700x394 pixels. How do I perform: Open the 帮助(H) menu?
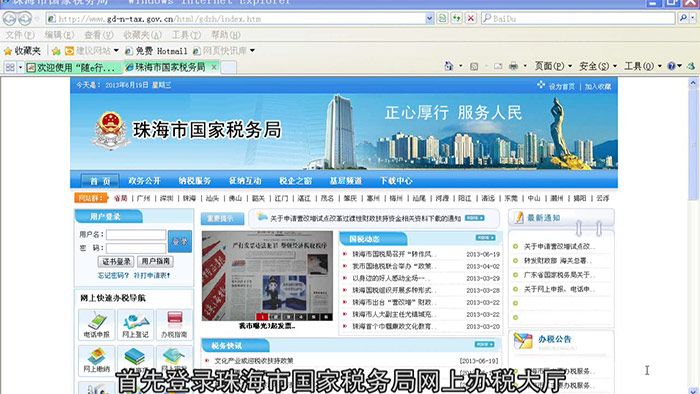[225, 35]
